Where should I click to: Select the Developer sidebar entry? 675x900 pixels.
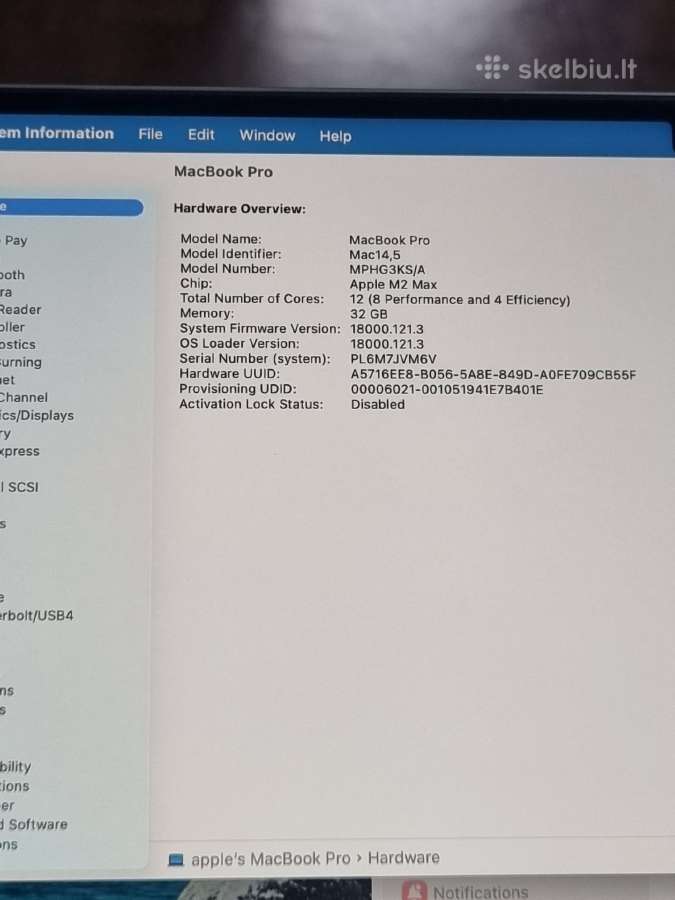(7, 805)
